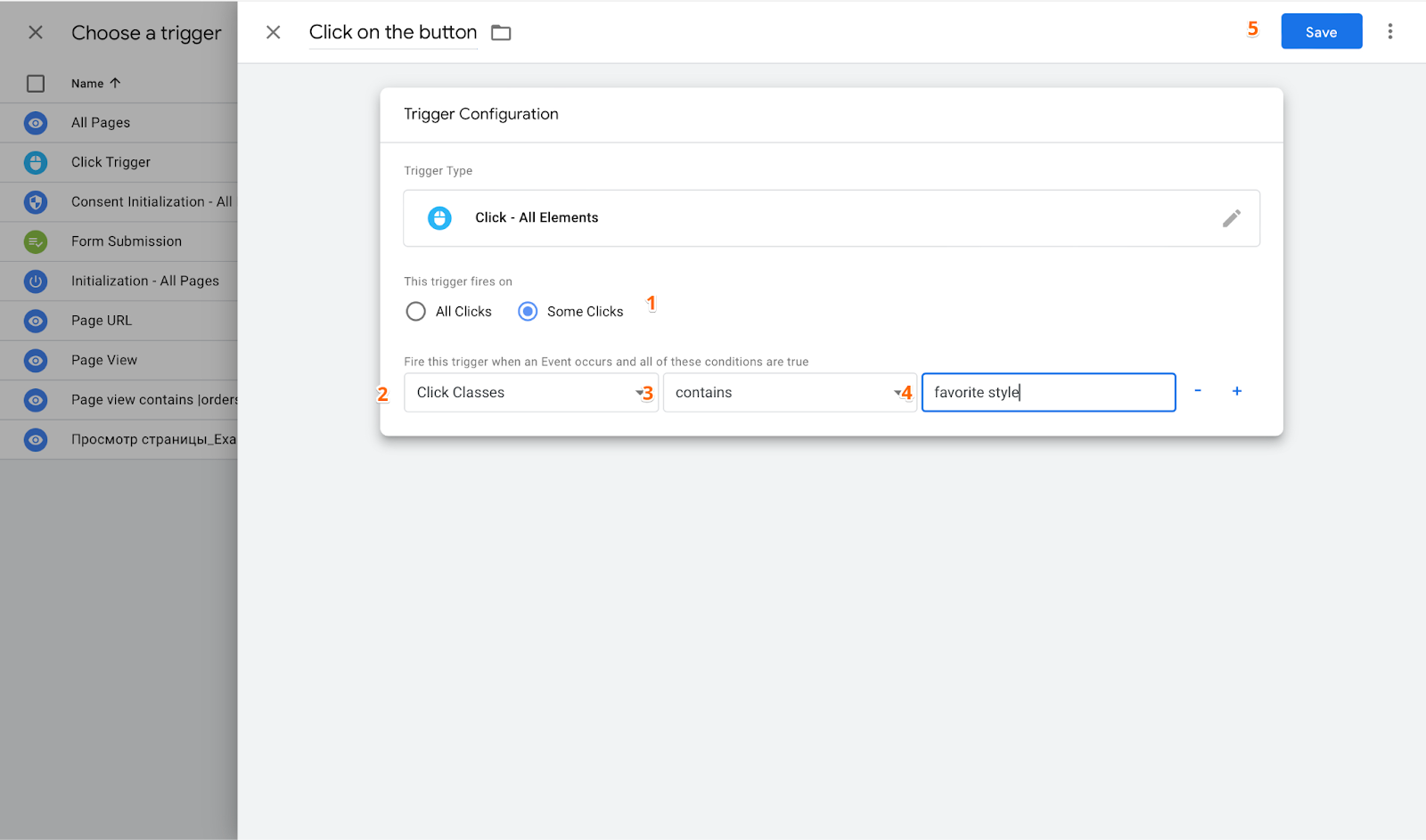Check the select-all checkbox next to Name
1426x840 pixels.
tap(36, 84)
